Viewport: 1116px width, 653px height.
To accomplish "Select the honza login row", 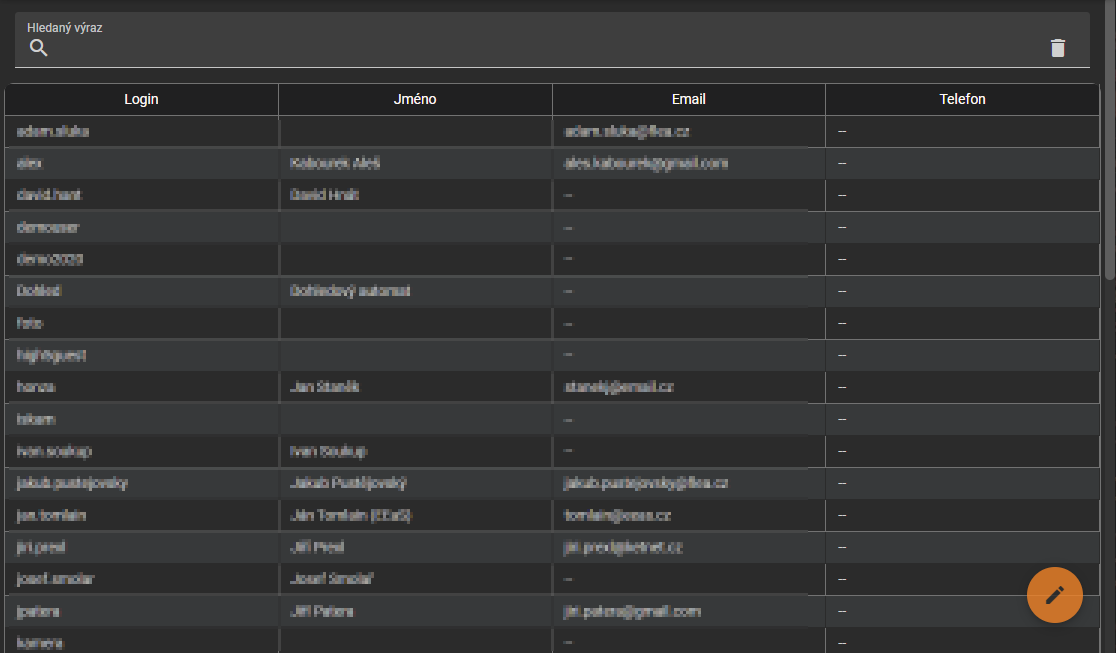I will click(x=552, y=387).
